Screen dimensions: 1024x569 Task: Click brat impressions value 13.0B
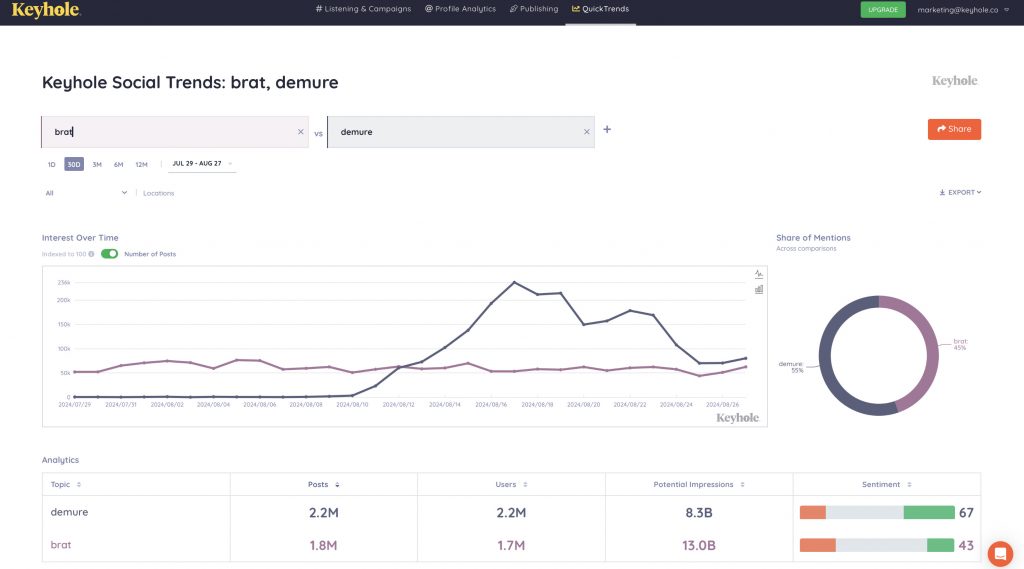699,545
